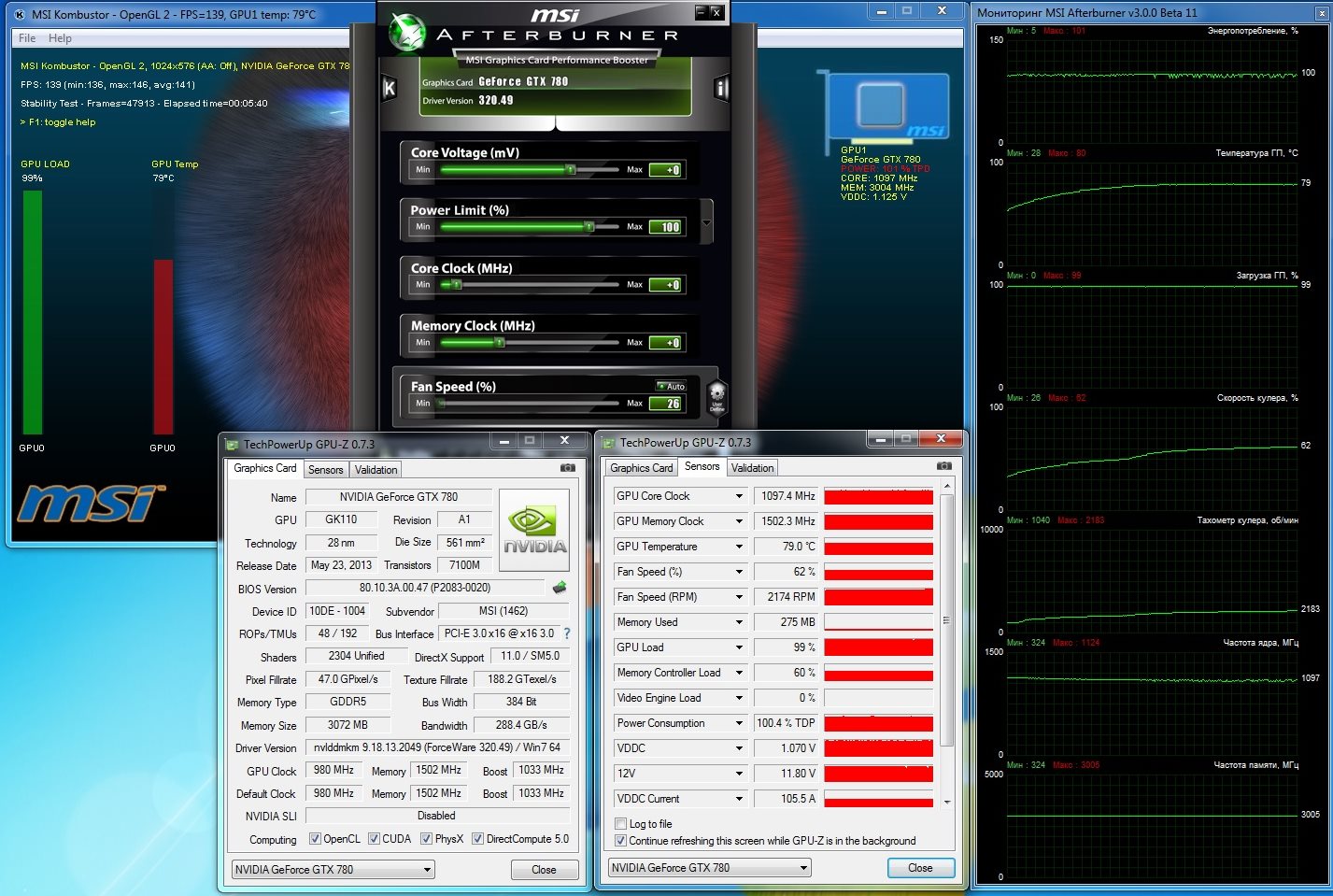Open Afterburner info via the i button
This screenshot has height=896, width=1333.
point(721,89)
